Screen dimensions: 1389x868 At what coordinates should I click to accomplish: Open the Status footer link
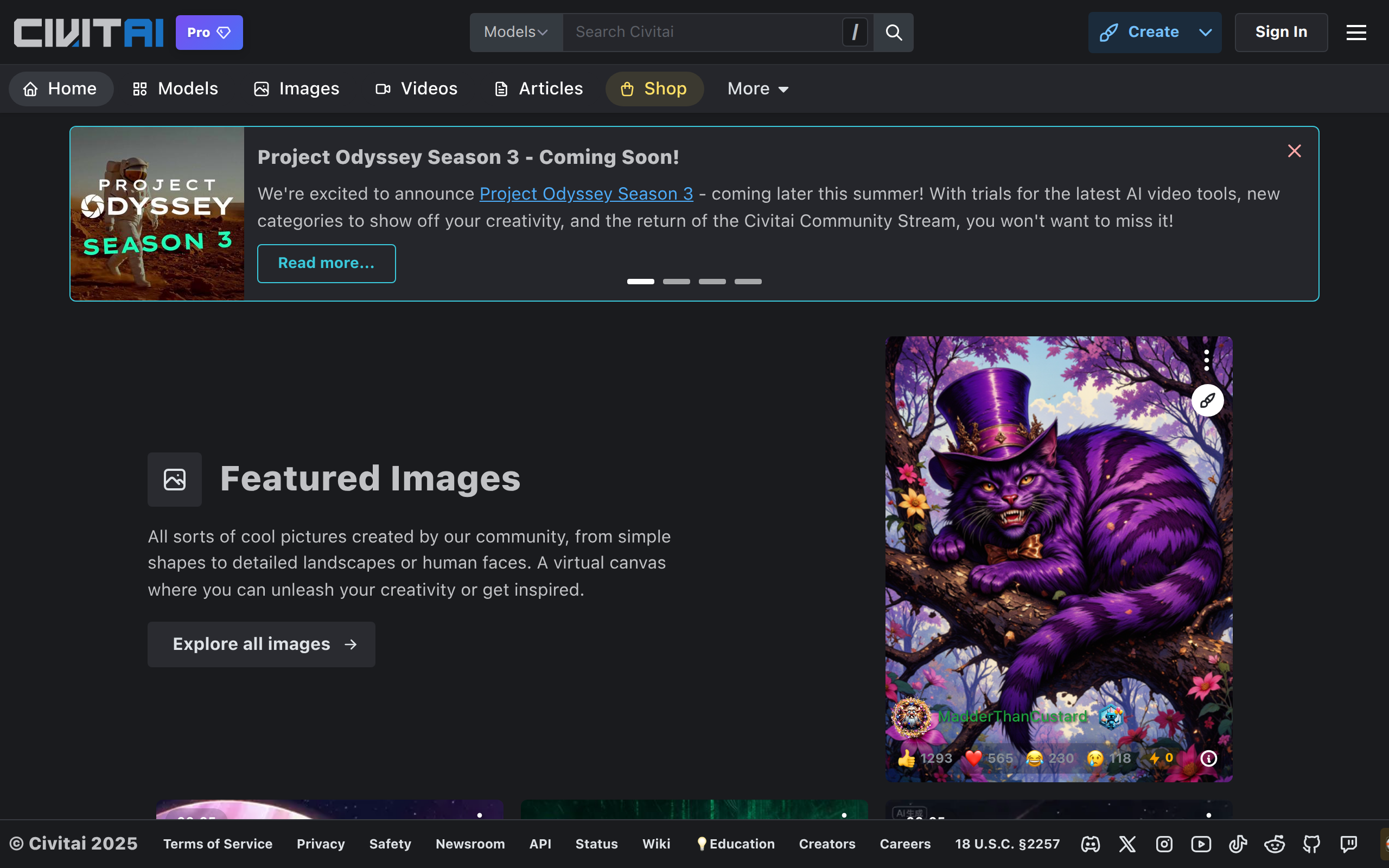coord(596,844)
